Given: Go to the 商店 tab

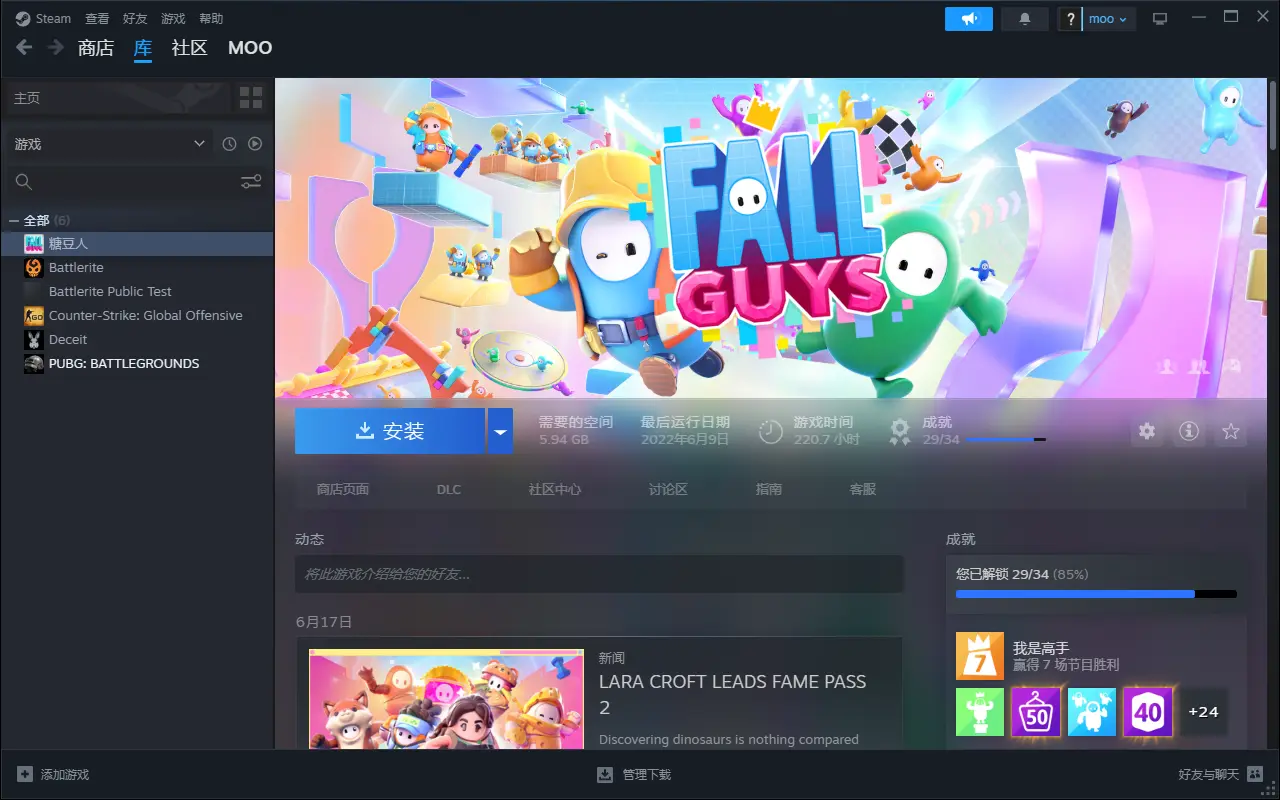Looking at the screenshot, I should (96, 48).
